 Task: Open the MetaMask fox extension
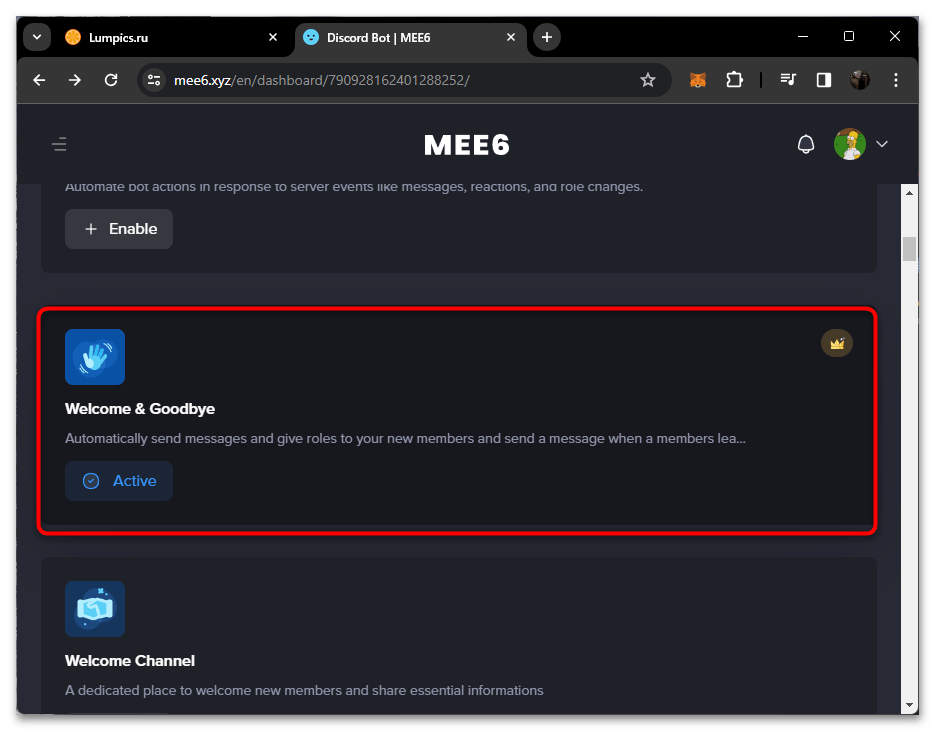point(698,80)
